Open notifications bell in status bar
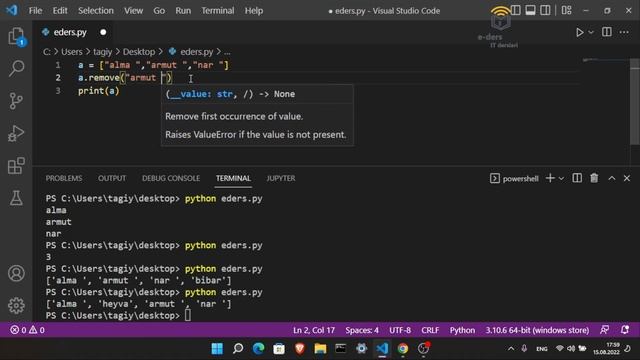Image resolution: width=640 pixels, height=360 pixels. (x=624, y=330)
